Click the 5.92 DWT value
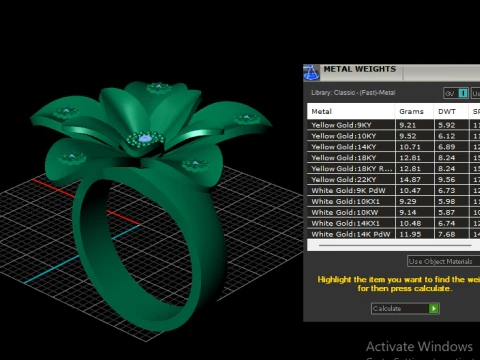The height and width of the screenshot is (360, 480). click(447, 125)
